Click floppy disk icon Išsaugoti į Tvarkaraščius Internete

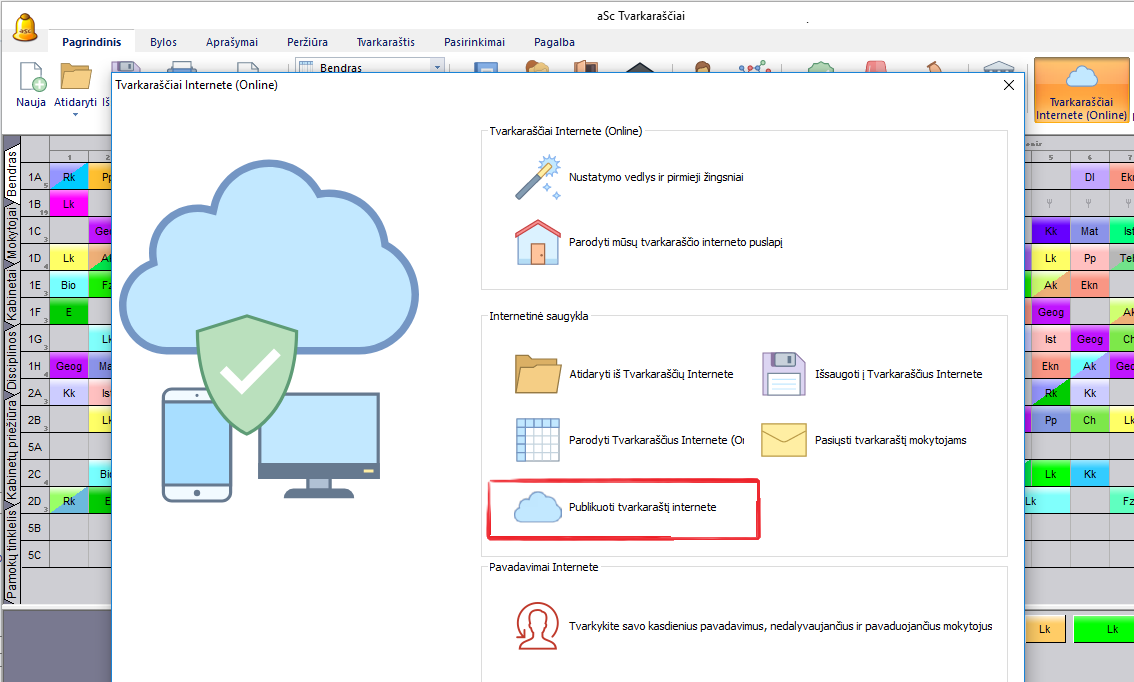click(x=784, y=374)
